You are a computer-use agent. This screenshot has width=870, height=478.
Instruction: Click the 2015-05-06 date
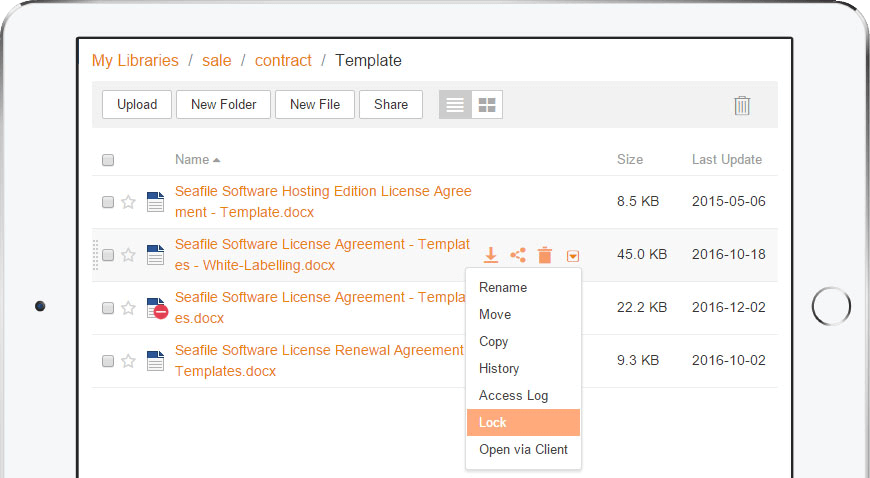[x=729, y=201]
